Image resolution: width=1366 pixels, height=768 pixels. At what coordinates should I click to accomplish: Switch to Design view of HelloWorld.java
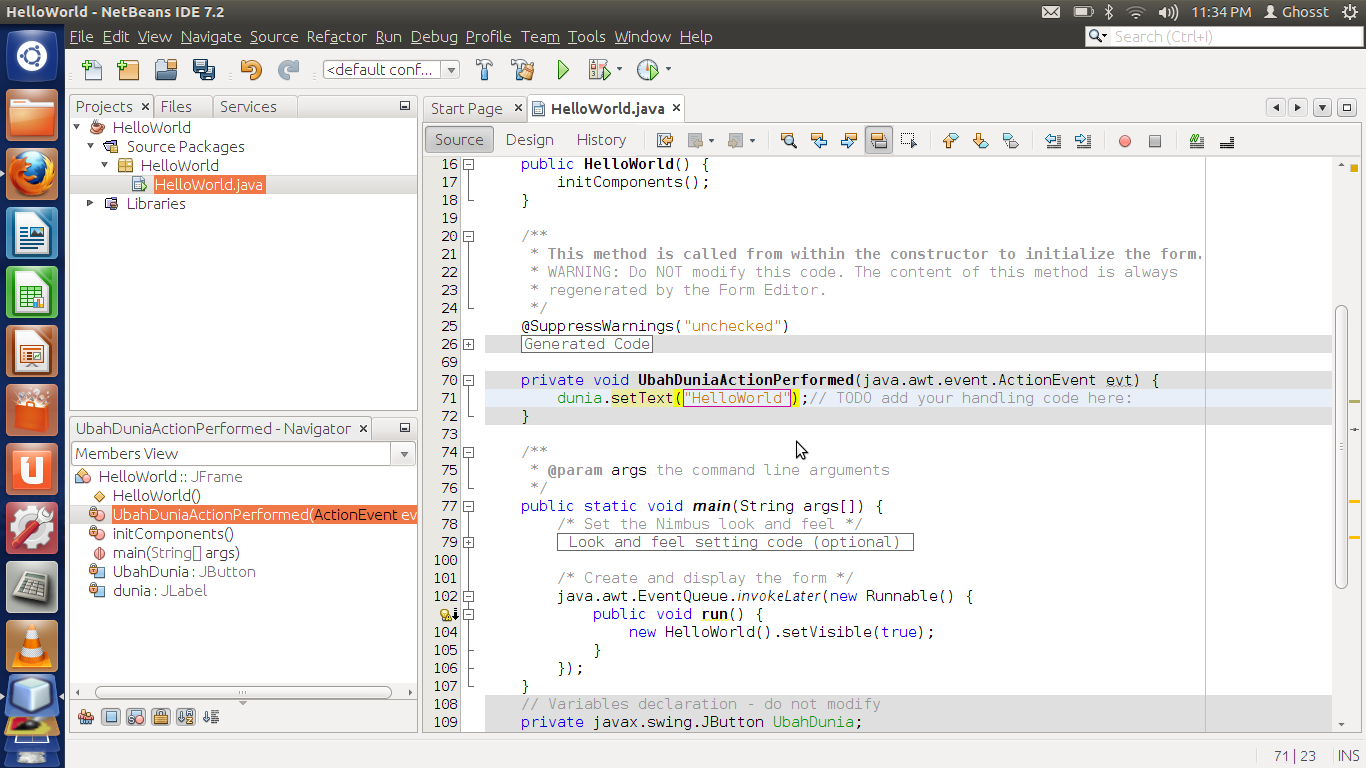click(529, 139)
